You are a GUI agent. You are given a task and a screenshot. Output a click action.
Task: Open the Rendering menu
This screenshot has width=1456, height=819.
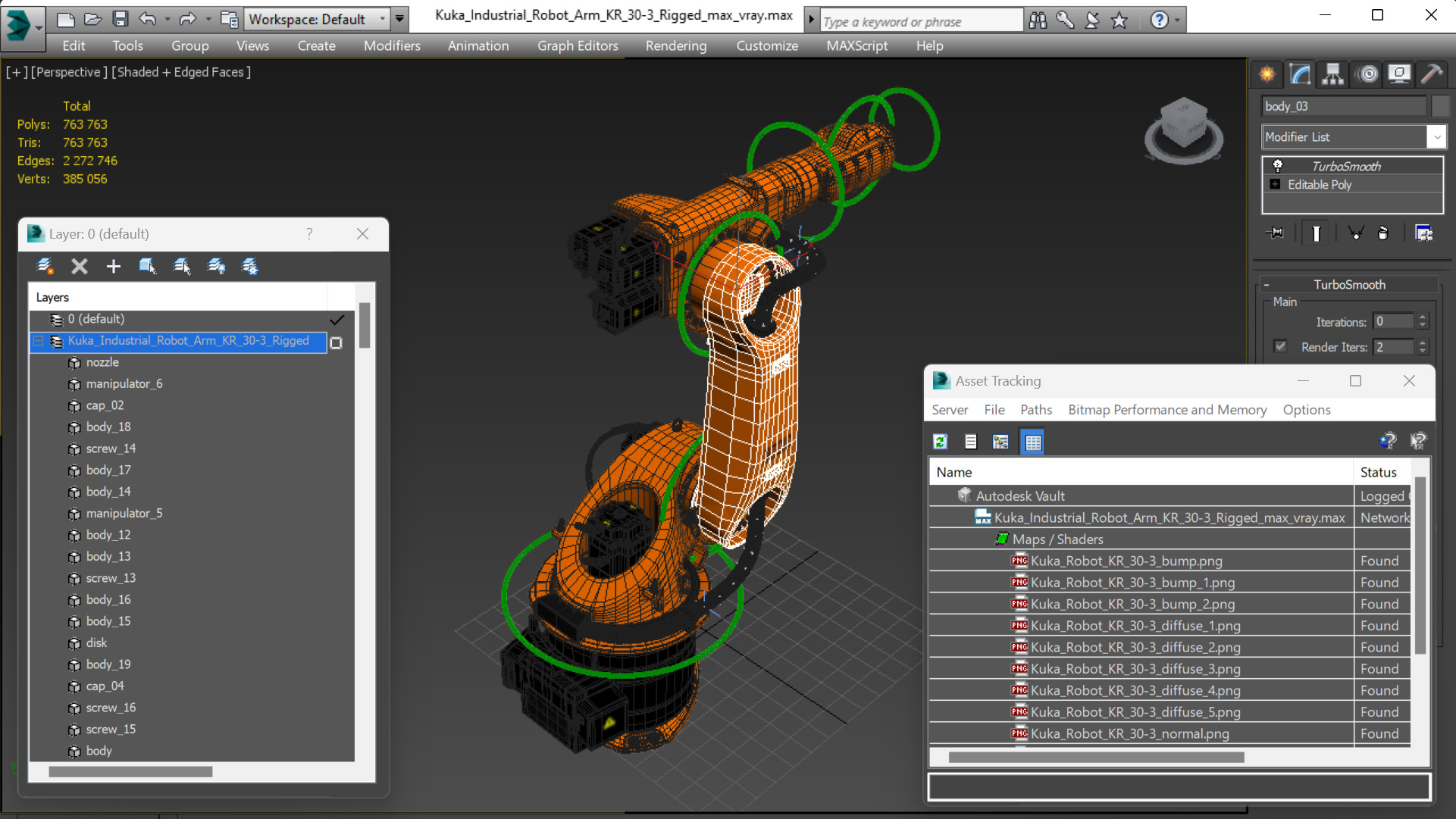point(676,45)
